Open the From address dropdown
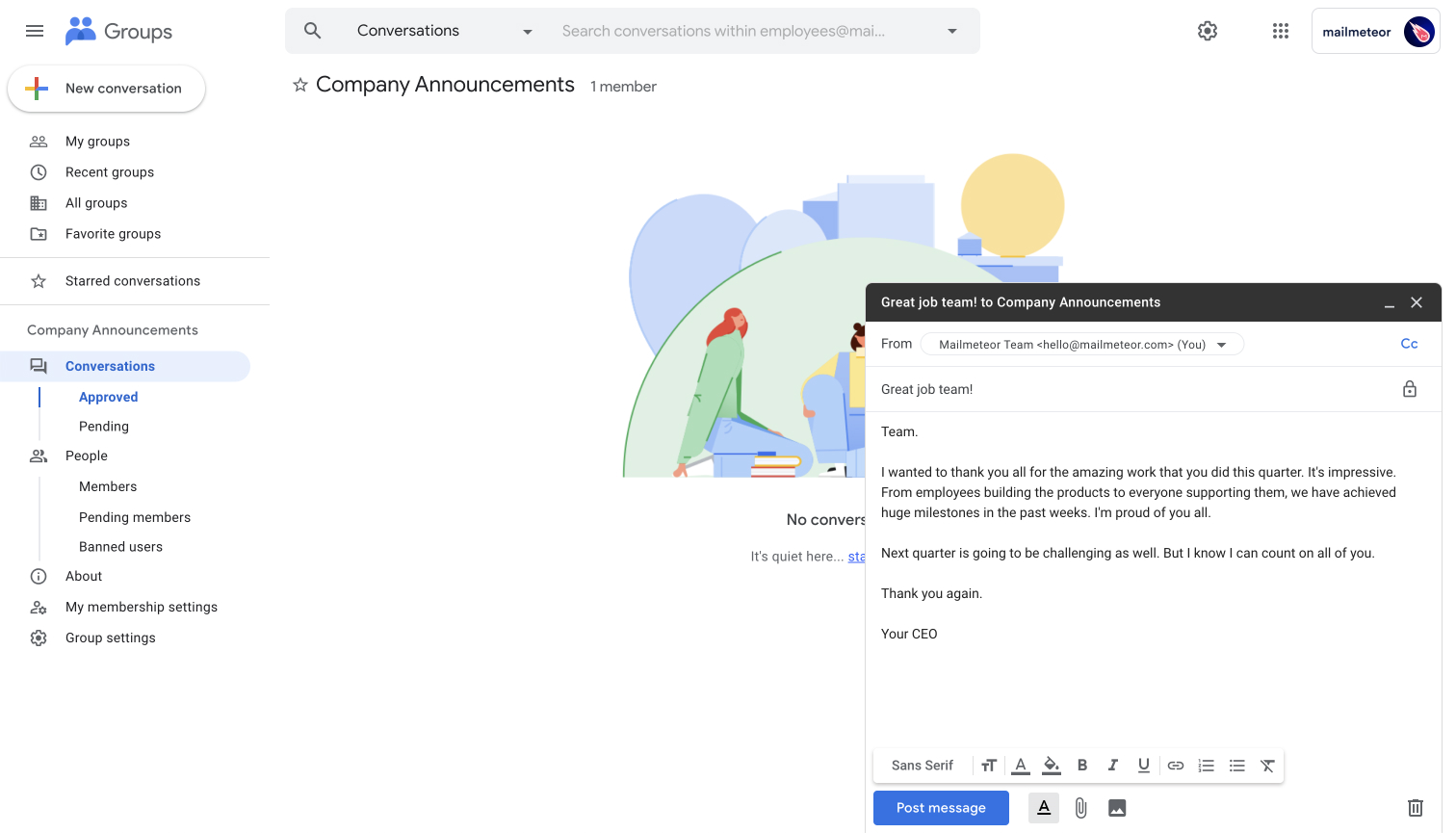This screenshot has width=1456, height=833. tap(1222, 344)
